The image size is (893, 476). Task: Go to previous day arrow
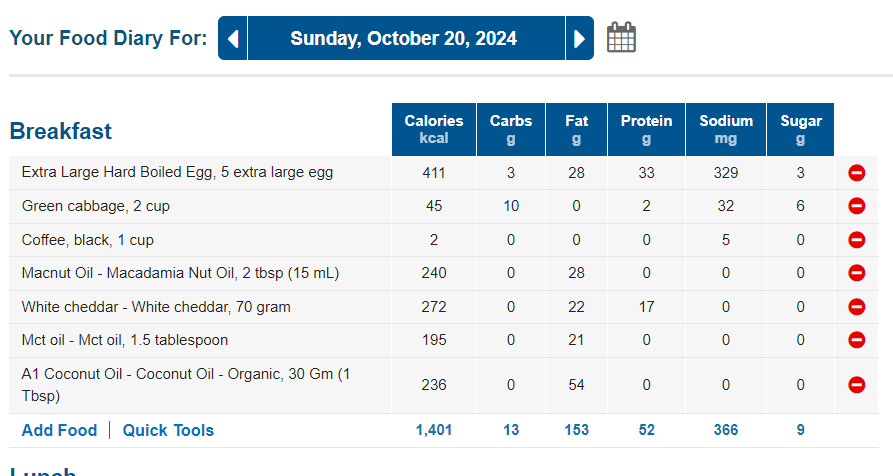point(233,39)
